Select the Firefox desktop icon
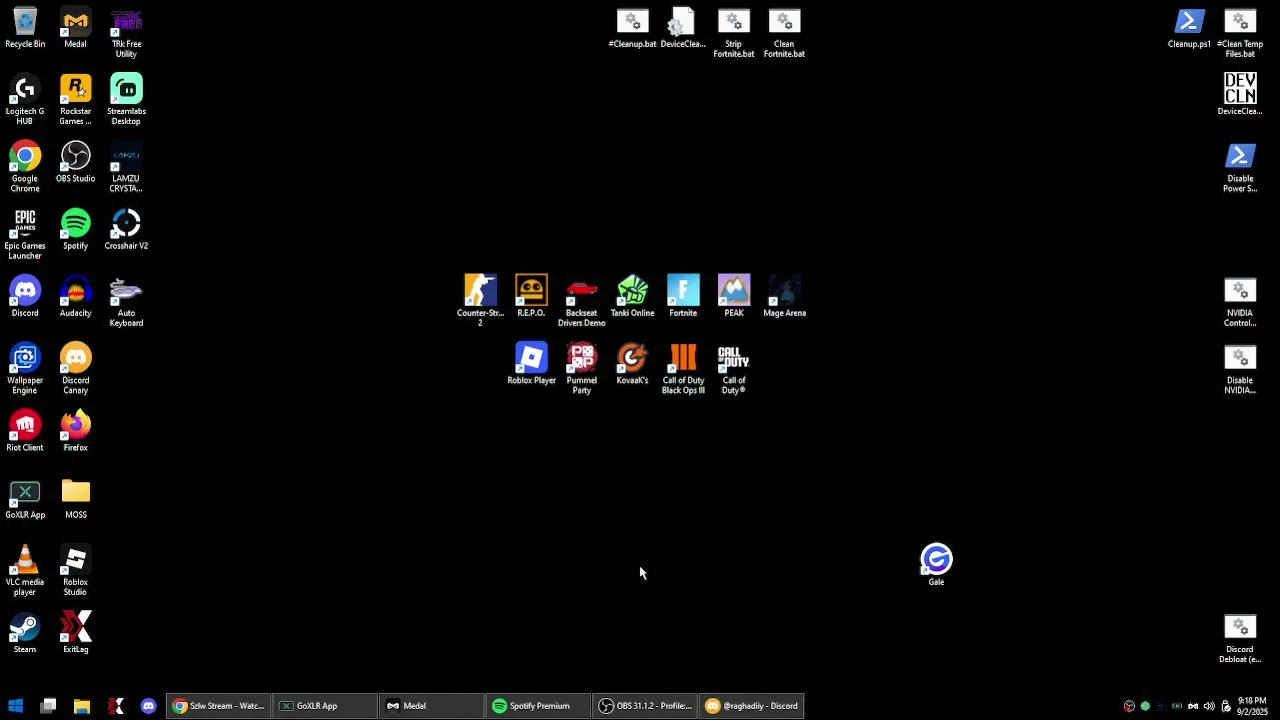Screen dimensions: 1280x720 [x=75, y=431]
